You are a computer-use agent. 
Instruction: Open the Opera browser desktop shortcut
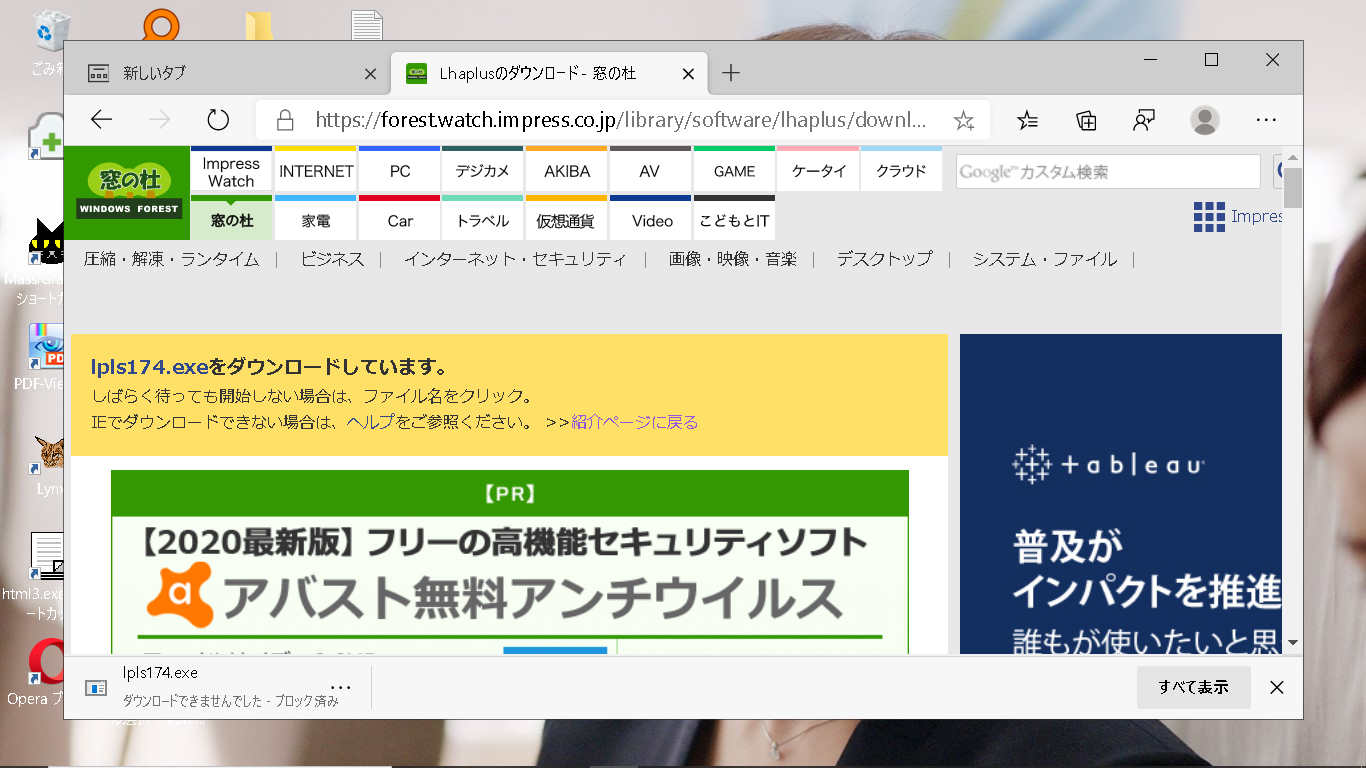coord(46,672)
